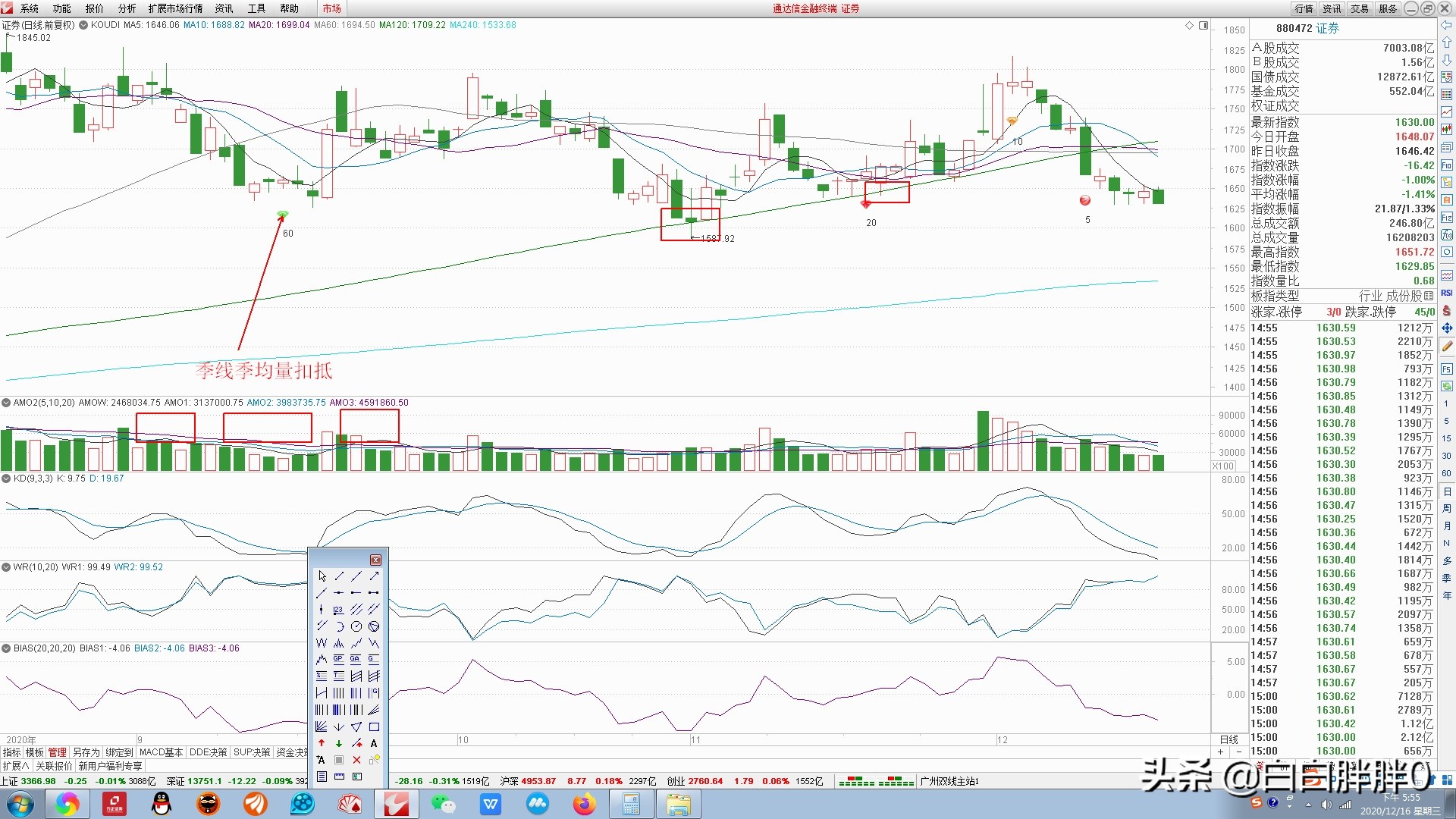Select the text A annotation tool
Screen dimensions: 1456x819
[x=374, y=743]
